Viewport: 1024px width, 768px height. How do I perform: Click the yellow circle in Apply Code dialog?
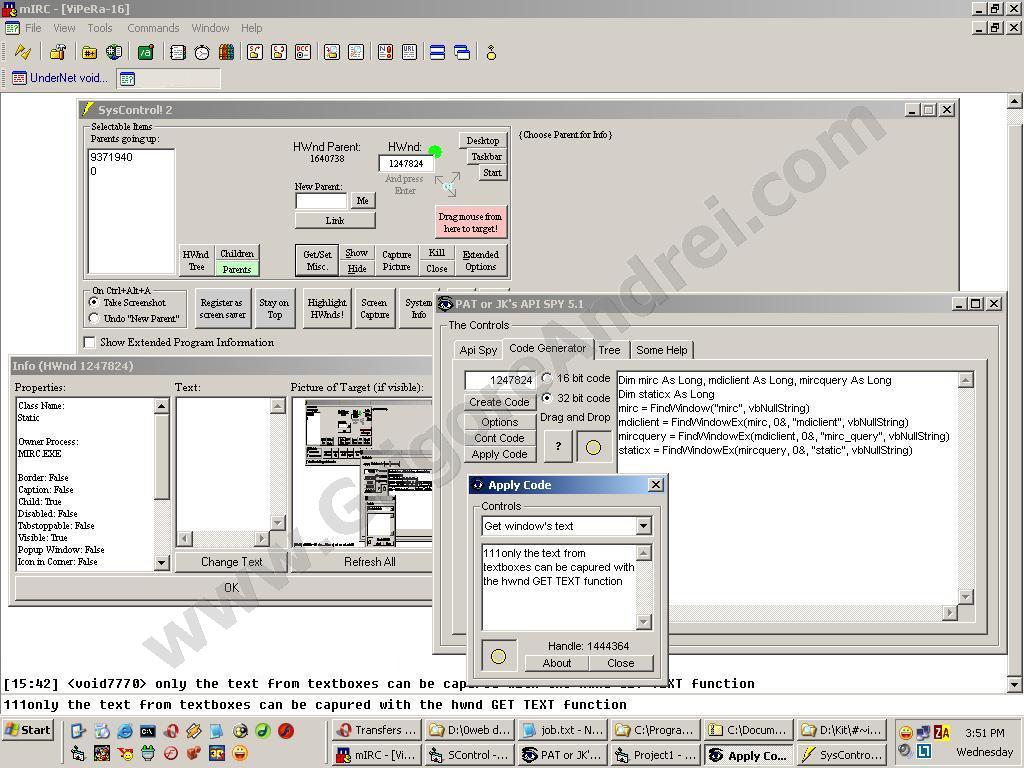click(x=498, y=656)
